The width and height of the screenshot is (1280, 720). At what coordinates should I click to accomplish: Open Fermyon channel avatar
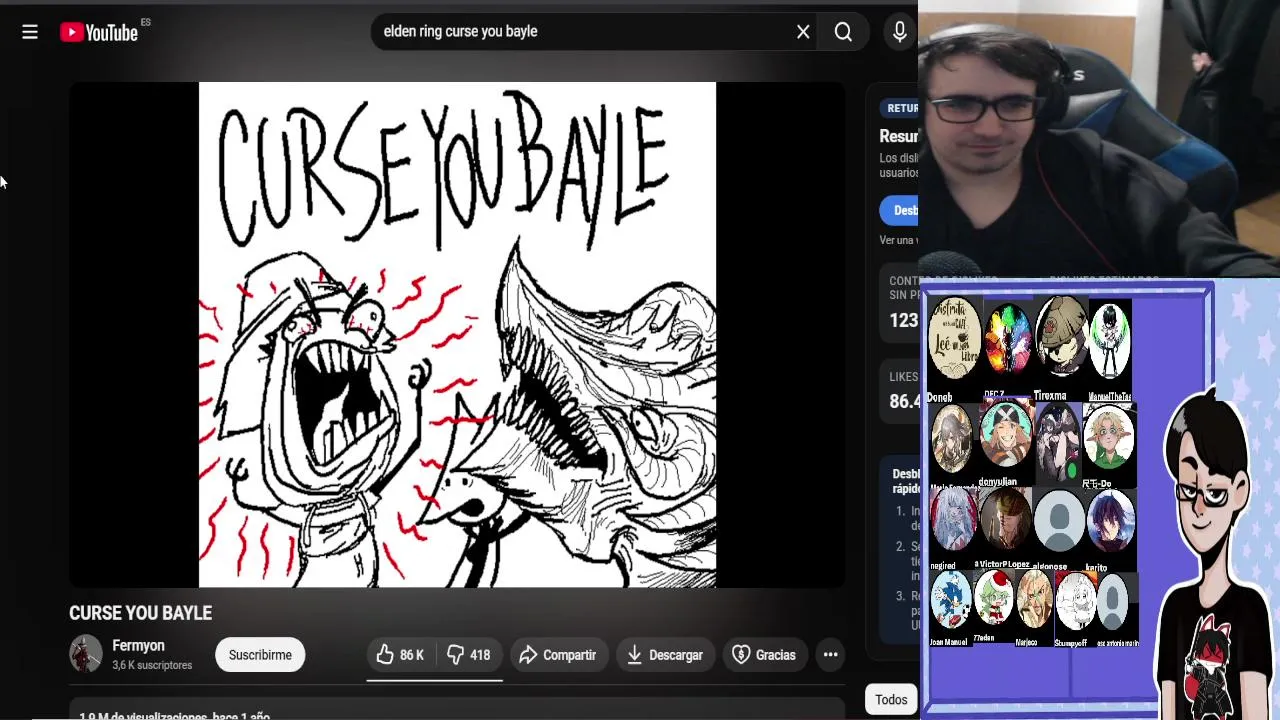(86, 654)
